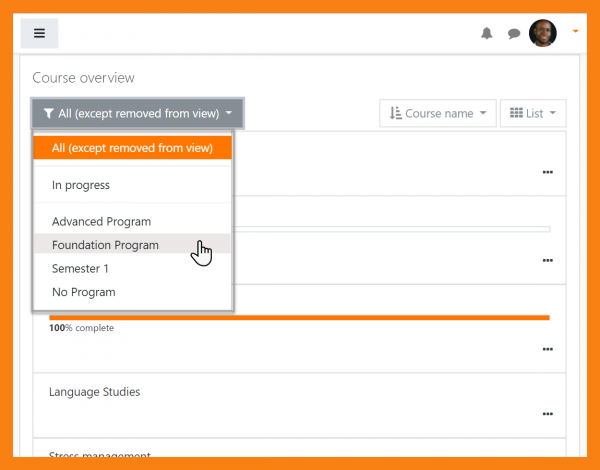Open three-dot menu of the first course
This screenshot has height=470, width=600.
pos(548,171)
